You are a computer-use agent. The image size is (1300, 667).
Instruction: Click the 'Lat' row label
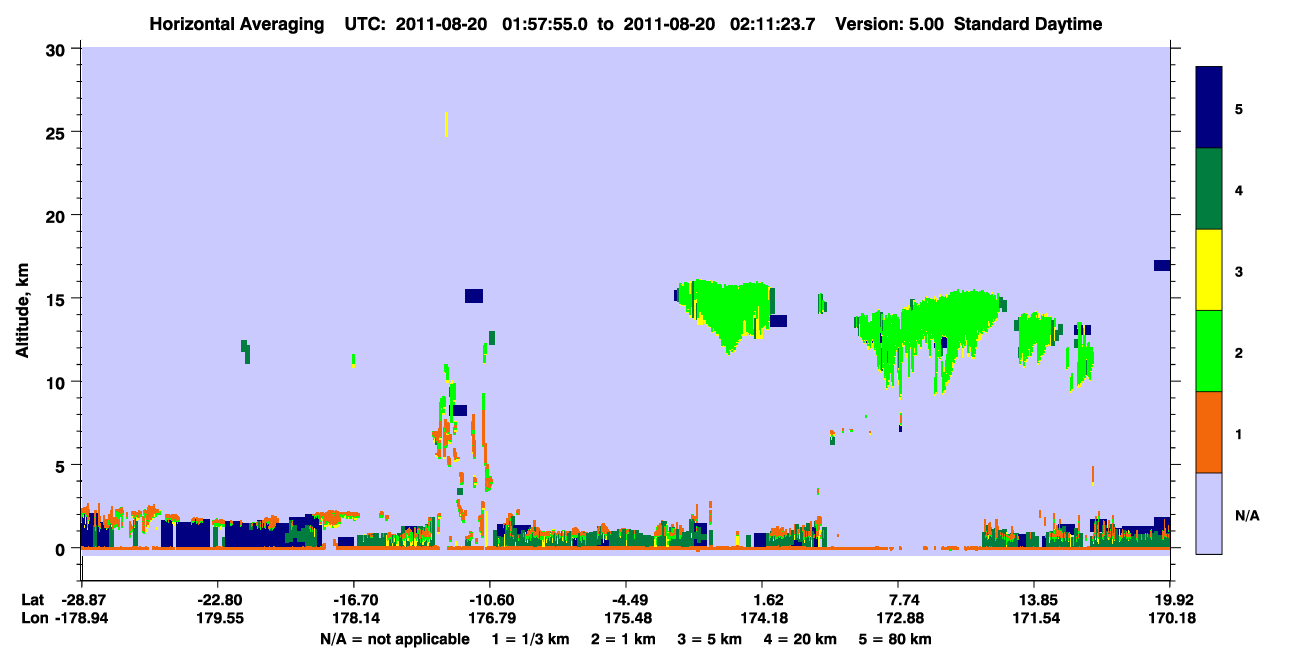click(x=33, y=600)
